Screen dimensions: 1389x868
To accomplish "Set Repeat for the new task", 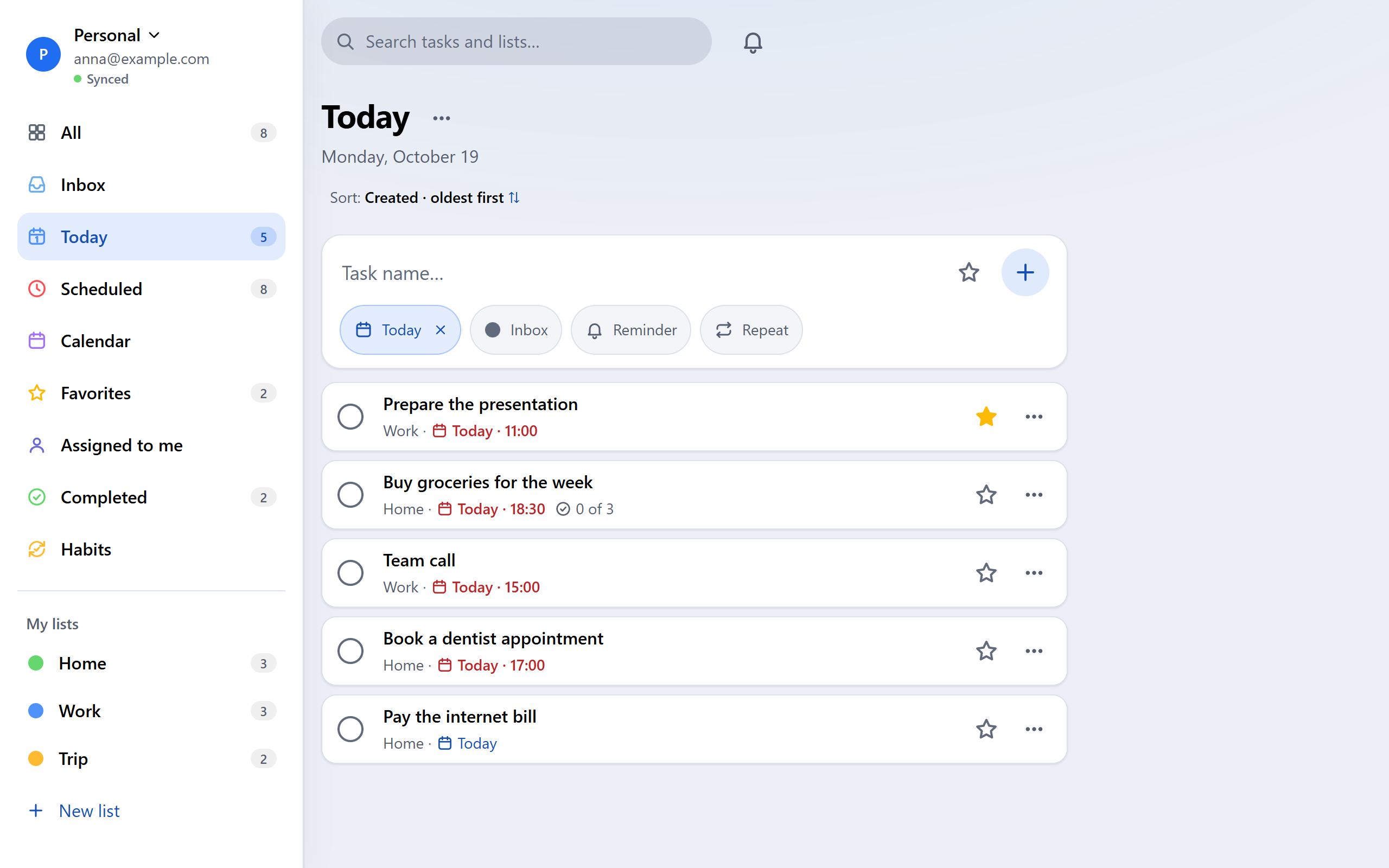I will 751,330.
